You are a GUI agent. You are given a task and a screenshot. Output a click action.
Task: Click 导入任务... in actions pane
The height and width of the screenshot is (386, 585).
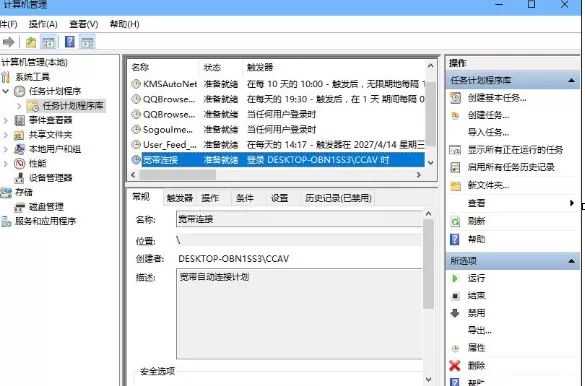tap(488, 132)
